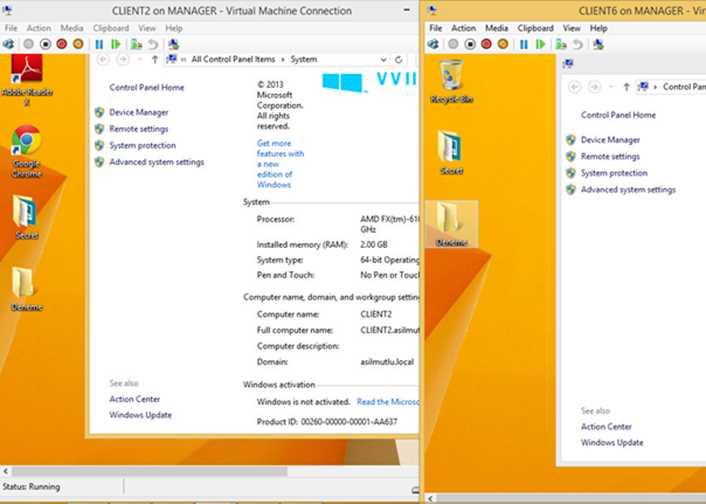Viewport: 706px width, 504px height.
Task: Click the horizontal scrollbar in the CLIENT2 window
Action: [150, 471]
